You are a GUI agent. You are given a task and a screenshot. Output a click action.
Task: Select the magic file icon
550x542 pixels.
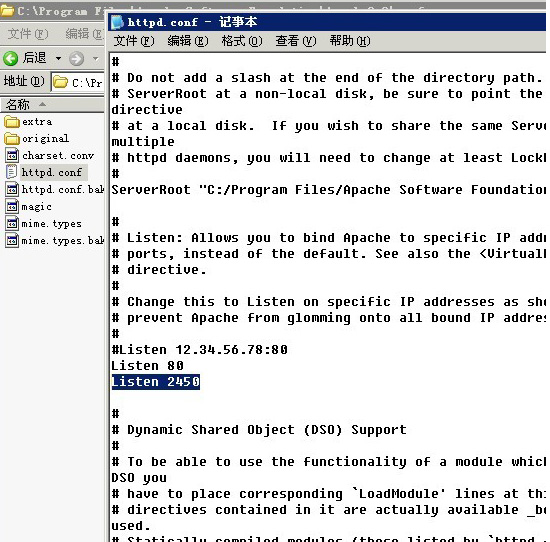click(12, 206)
